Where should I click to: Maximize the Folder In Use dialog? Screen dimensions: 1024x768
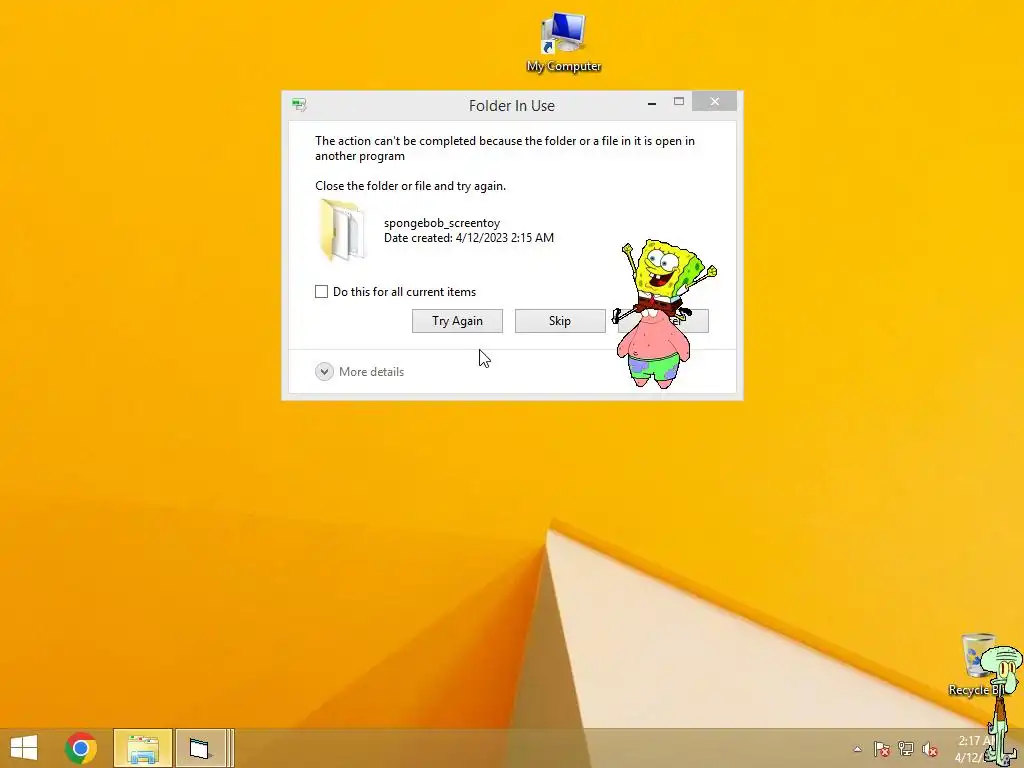tap(679, 102)
